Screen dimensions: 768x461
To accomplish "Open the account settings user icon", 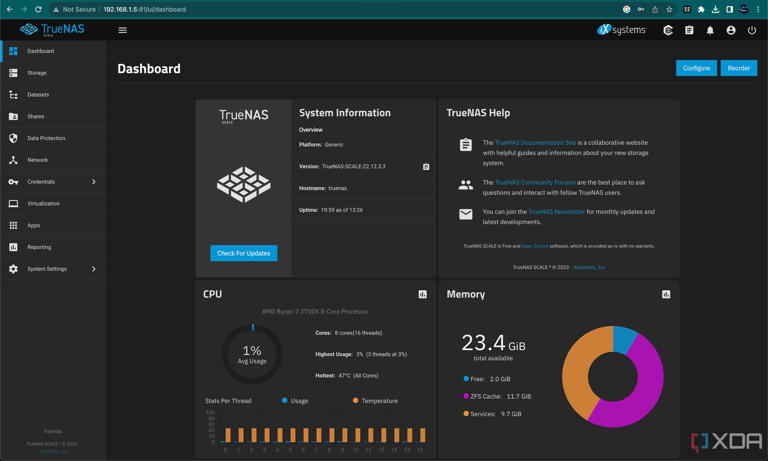I will (731, 30).
